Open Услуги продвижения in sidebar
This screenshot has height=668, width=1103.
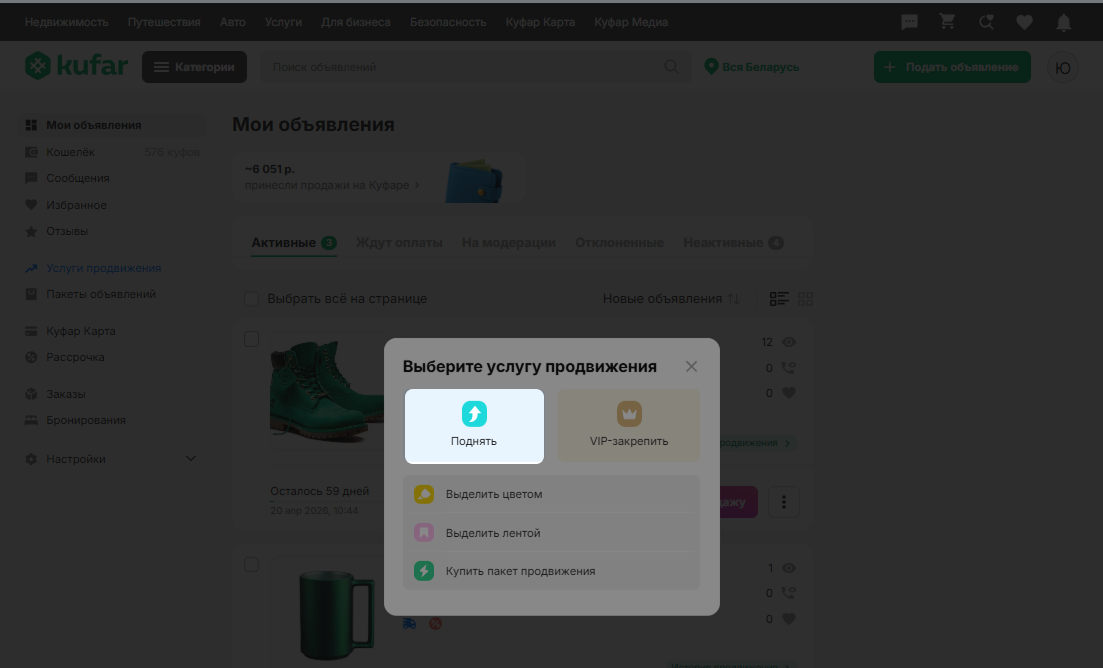pyautogui.click(x=113, y=268)
